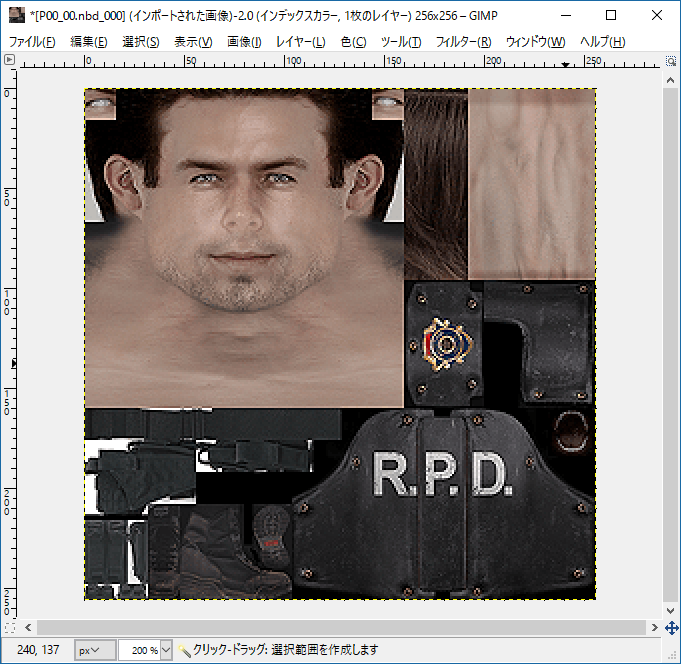Click the R.P.D. lettering on the canvas
The height and width of the screenshot is (664, 681).
[x=442, y=474]
